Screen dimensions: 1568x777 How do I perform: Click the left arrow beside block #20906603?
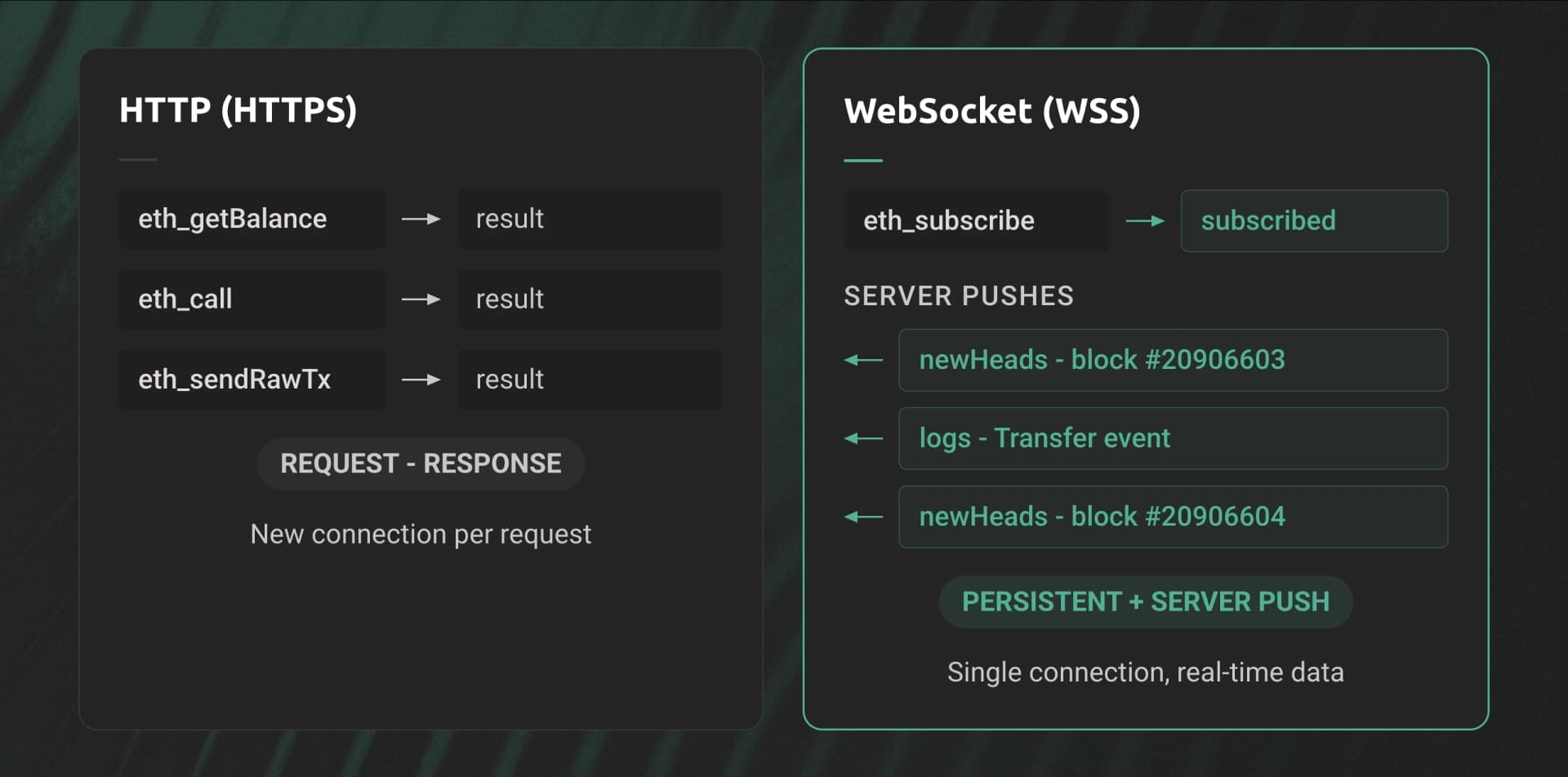click(x=863, y=360)
